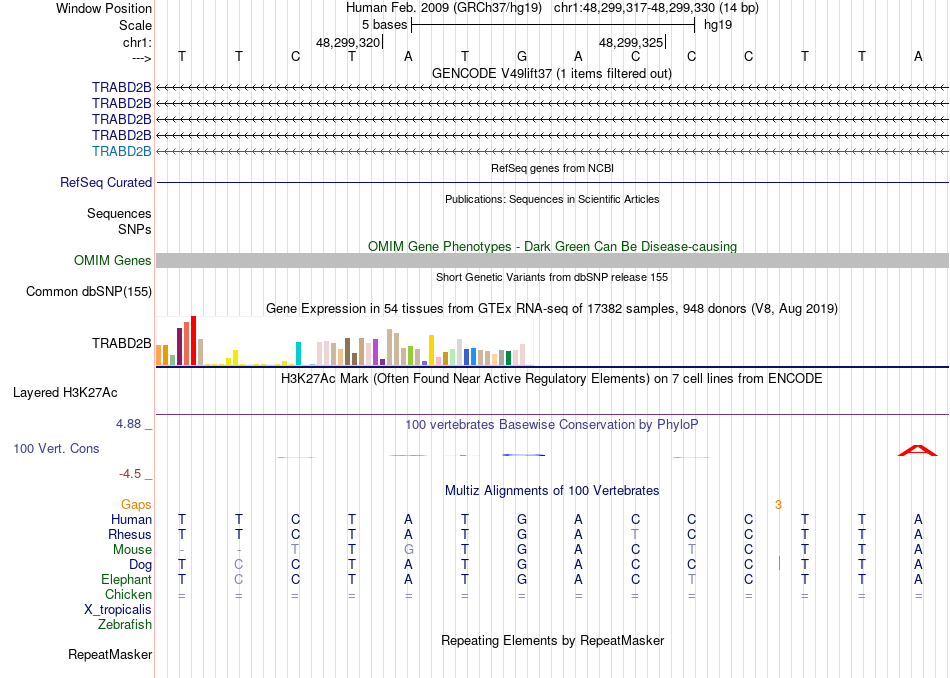Image resolution: width=950 pixels, height=678 pixels.
Task: Click the Common dbSNP(155) track label
Action: click(x=89, y=291)
